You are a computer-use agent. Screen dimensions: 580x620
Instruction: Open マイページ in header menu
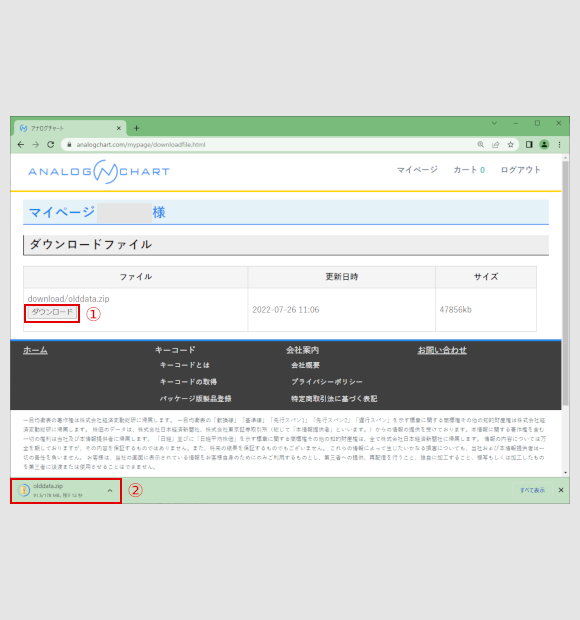tap(417, 170)
